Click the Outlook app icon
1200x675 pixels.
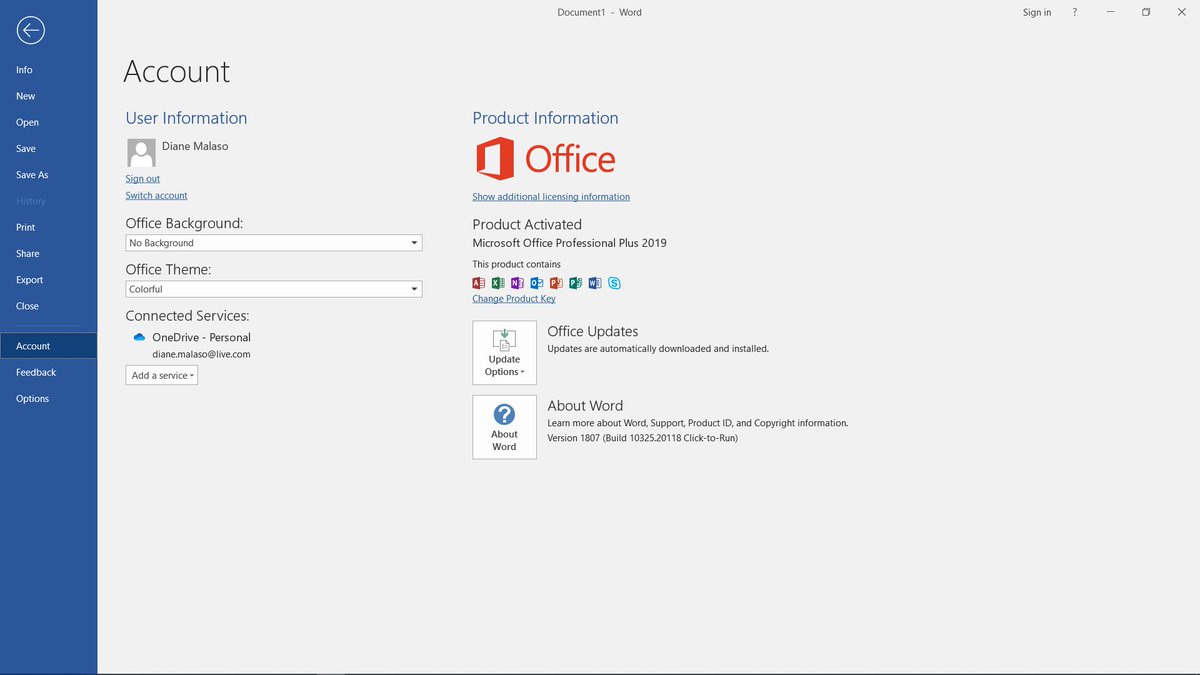[x=537, y=283]
